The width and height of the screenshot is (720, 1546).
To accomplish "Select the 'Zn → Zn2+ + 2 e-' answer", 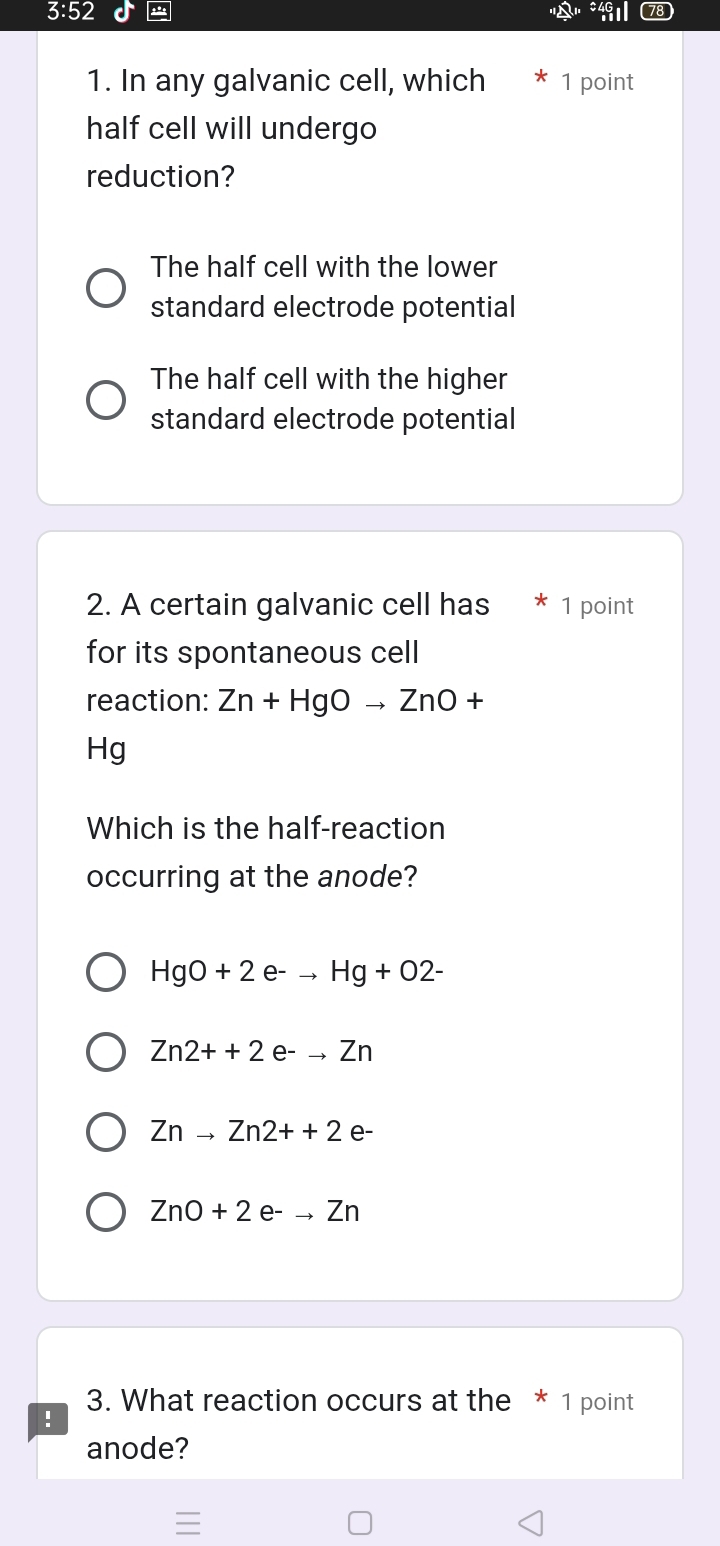I will (106, 1132).
